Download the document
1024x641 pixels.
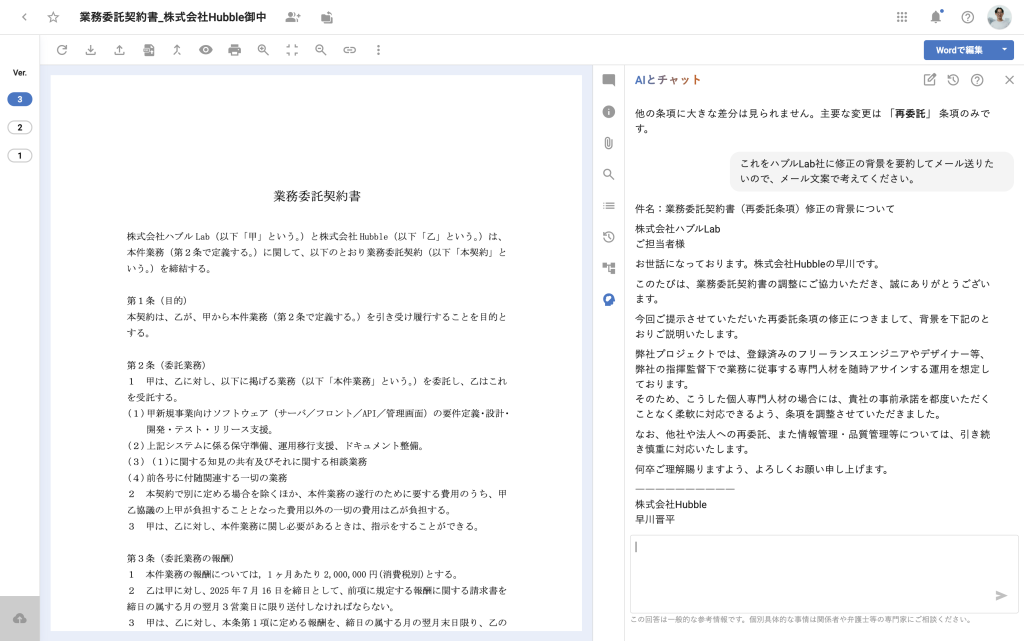coord(91,50)
